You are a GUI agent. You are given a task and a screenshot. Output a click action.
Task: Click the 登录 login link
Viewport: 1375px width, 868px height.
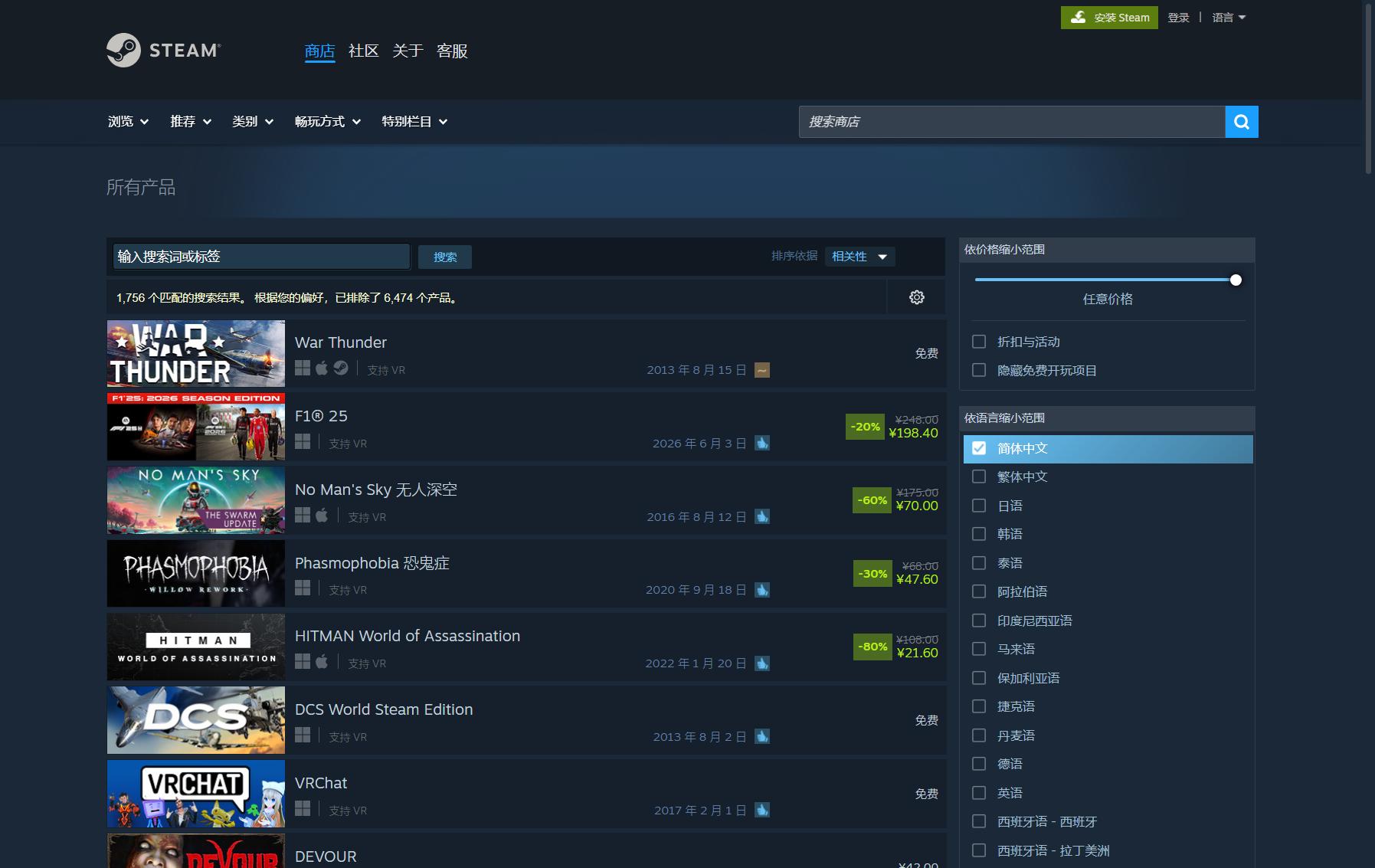pyautogui.click(x=1178, y=18)
